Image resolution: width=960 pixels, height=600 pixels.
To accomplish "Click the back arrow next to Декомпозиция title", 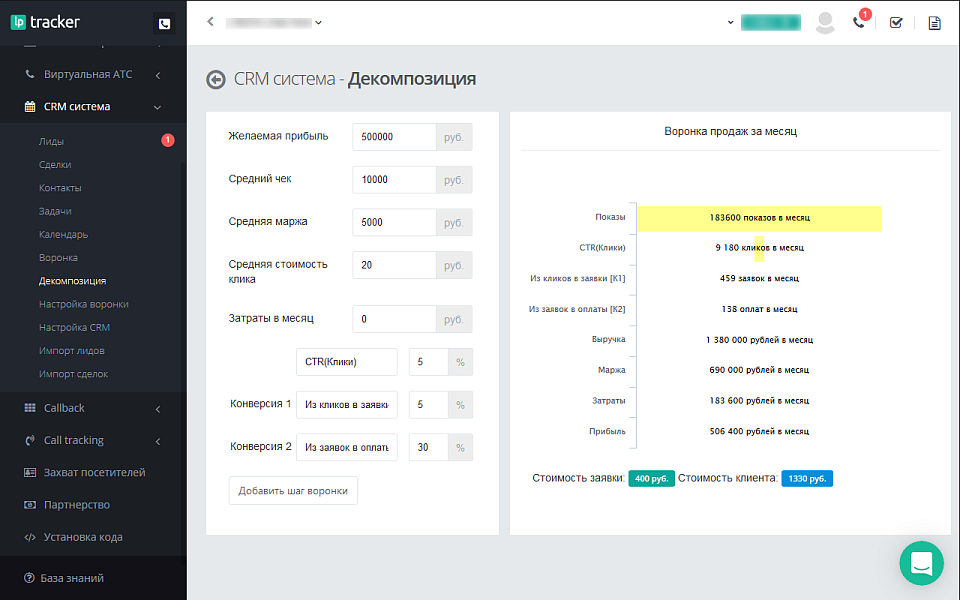I will click(x=216, y=79).
